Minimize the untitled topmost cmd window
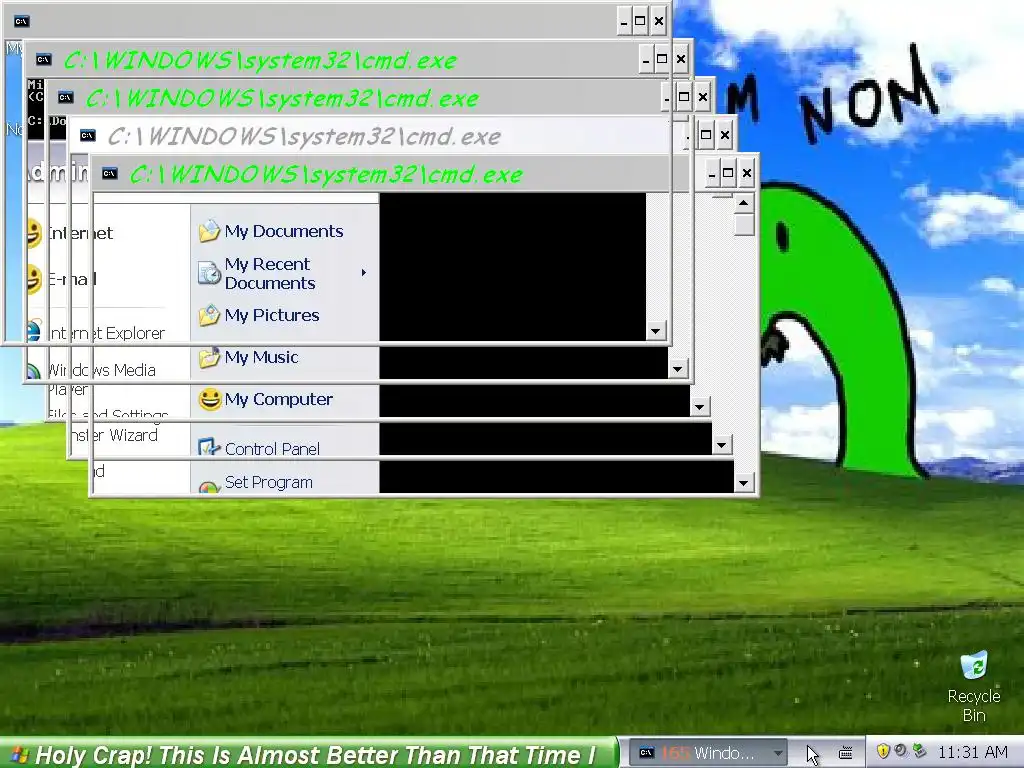Screen dimensions: 1024x768 624,21
